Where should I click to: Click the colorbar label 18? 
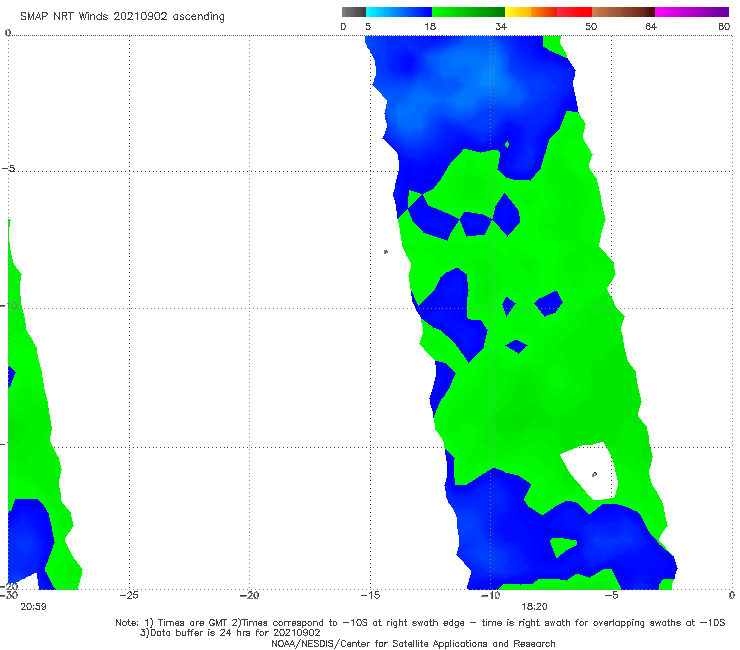pyautogui.click(x=430, y=27)
